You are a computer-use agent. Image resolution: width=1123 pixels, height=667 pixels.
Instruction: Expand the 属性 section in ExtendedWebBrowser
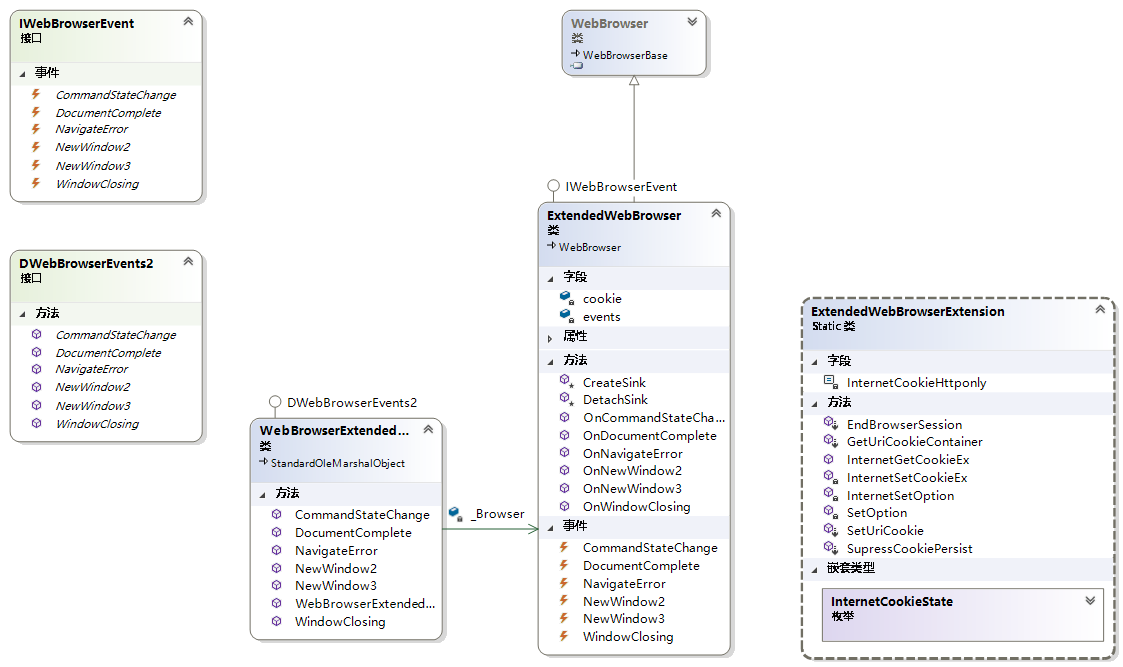click(x=551, y=337)
